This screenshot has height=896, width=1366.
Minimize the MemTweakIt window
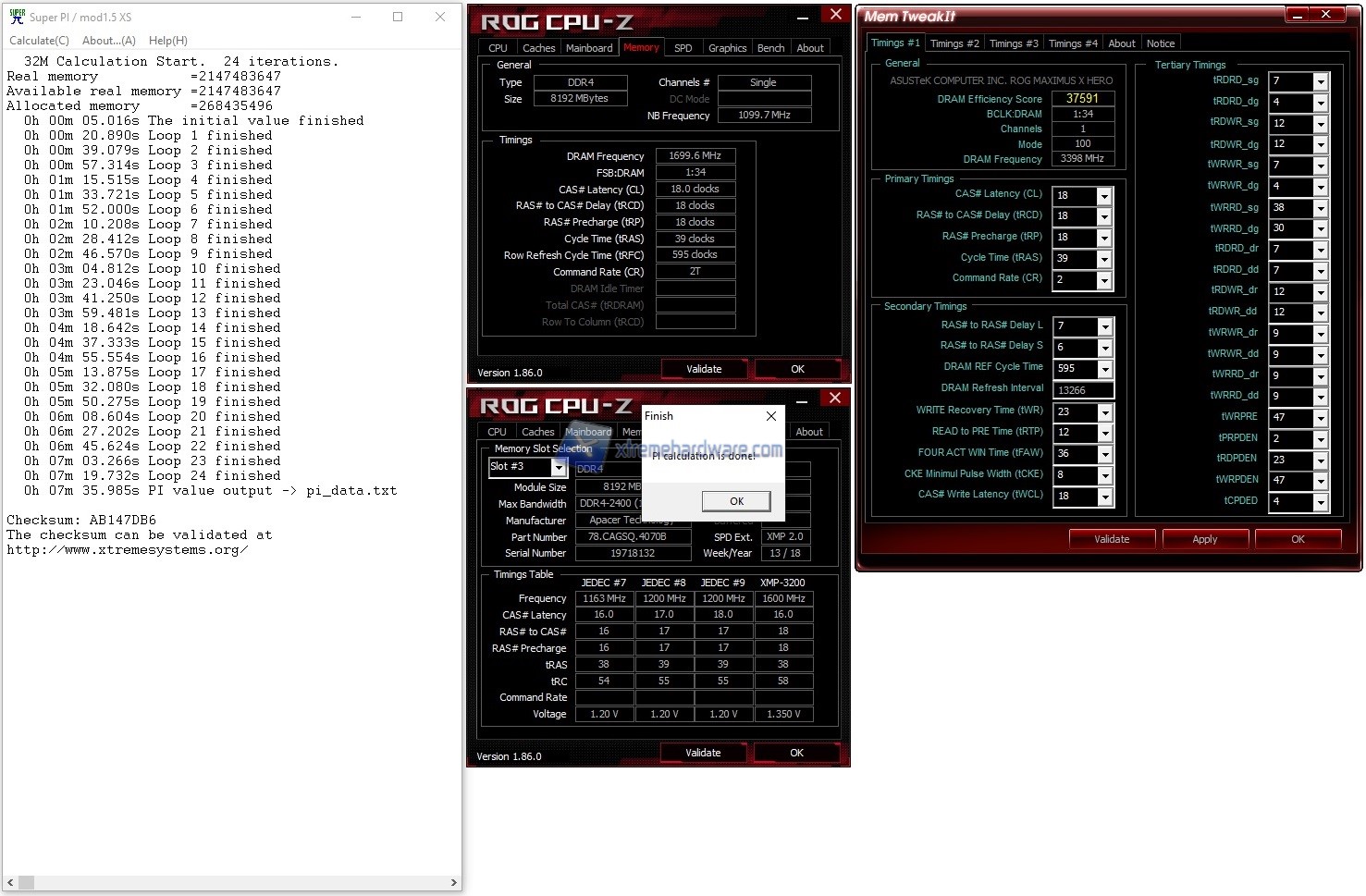point(1298,15)
